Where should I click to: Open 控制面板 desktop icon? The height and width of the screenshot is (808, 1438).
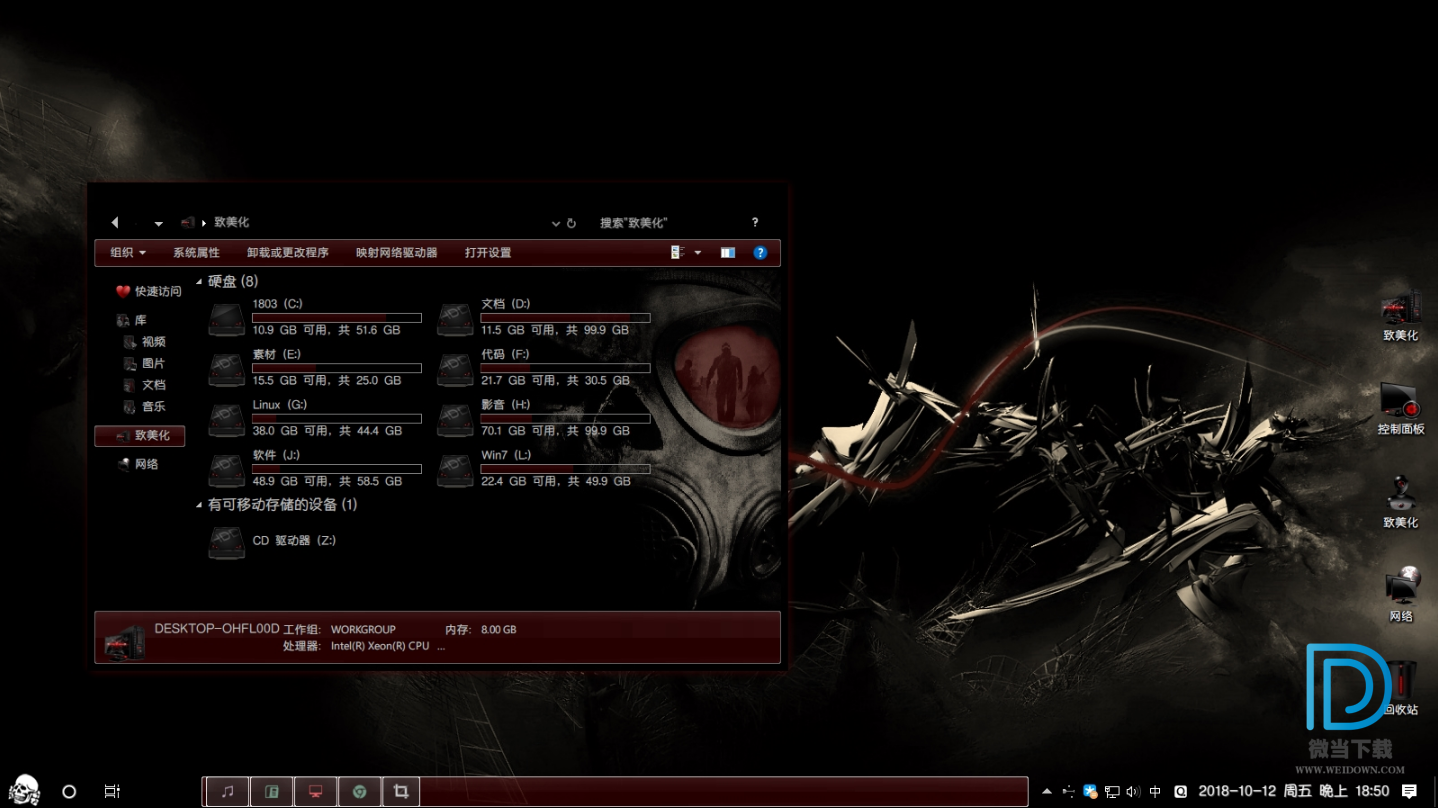(x=1401, y=409)
